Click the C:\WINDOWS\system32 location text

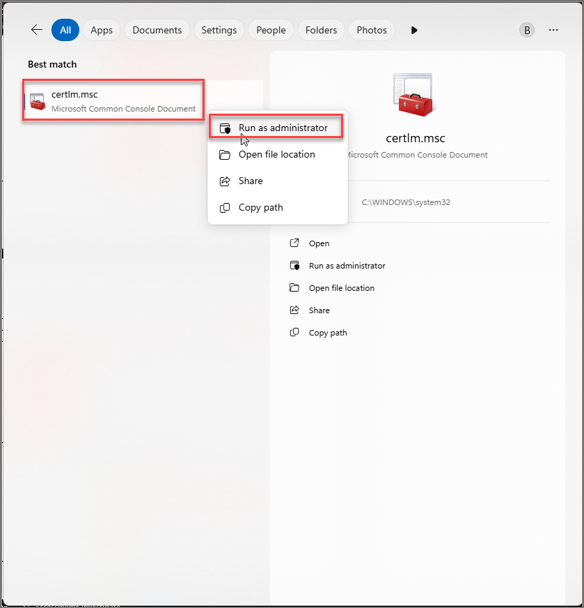tap(406, 202)
